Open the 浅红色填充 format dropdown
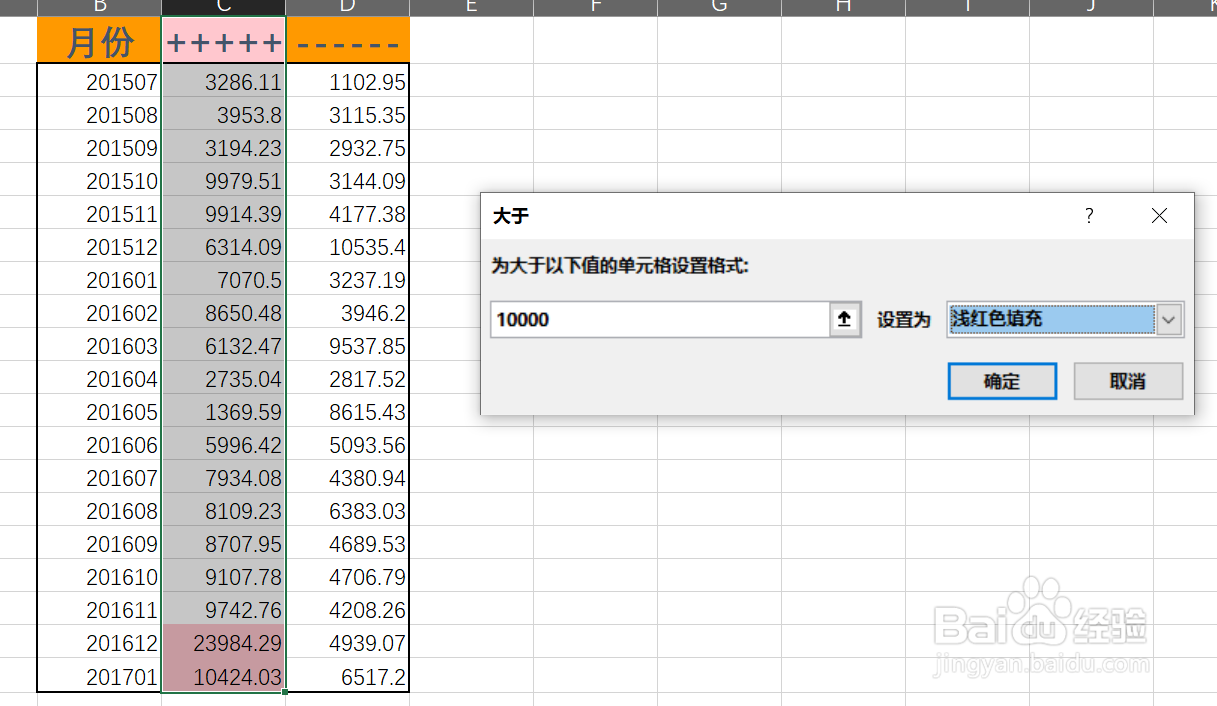The image size is (1217, 706). pos(1050,319)
